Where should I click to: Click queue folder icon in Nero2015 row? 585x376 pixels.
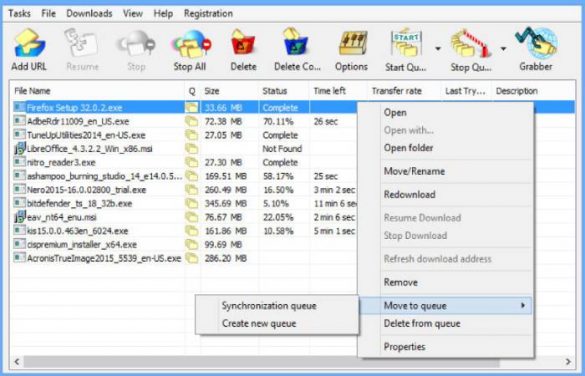coord(192,189)
